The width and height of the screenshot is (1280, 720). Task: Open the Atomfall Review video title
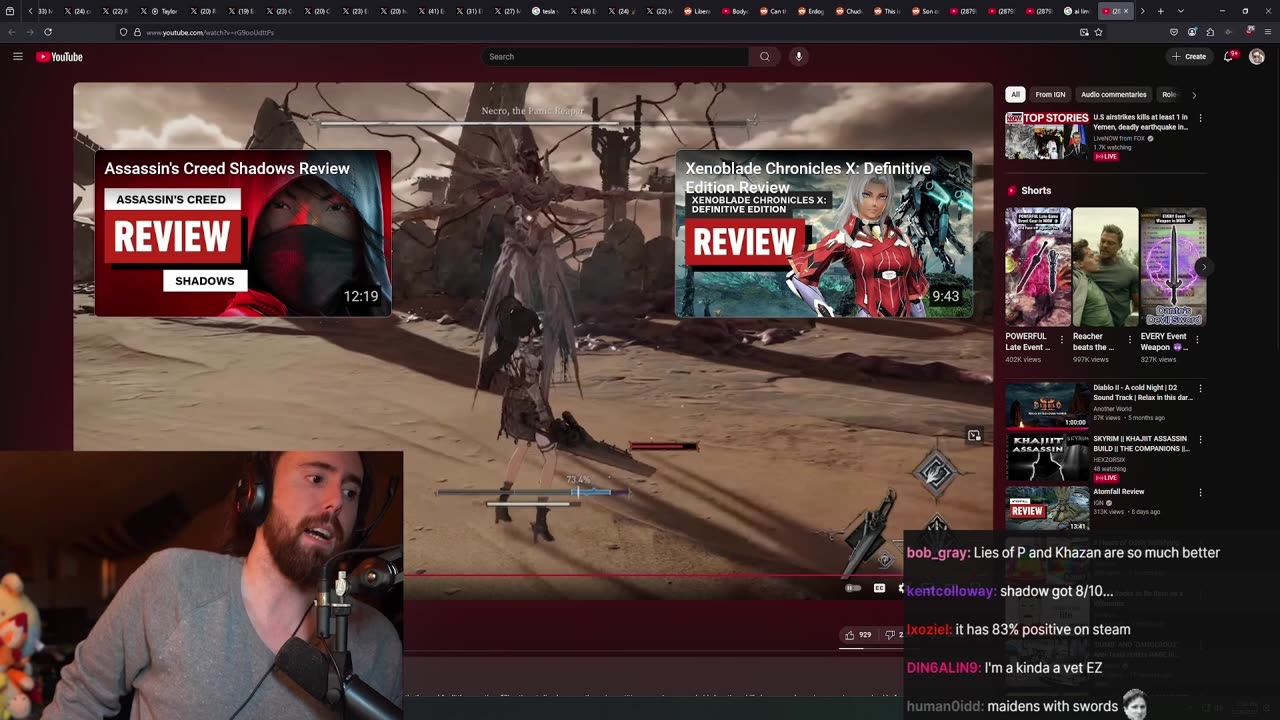click(1118, 492)
